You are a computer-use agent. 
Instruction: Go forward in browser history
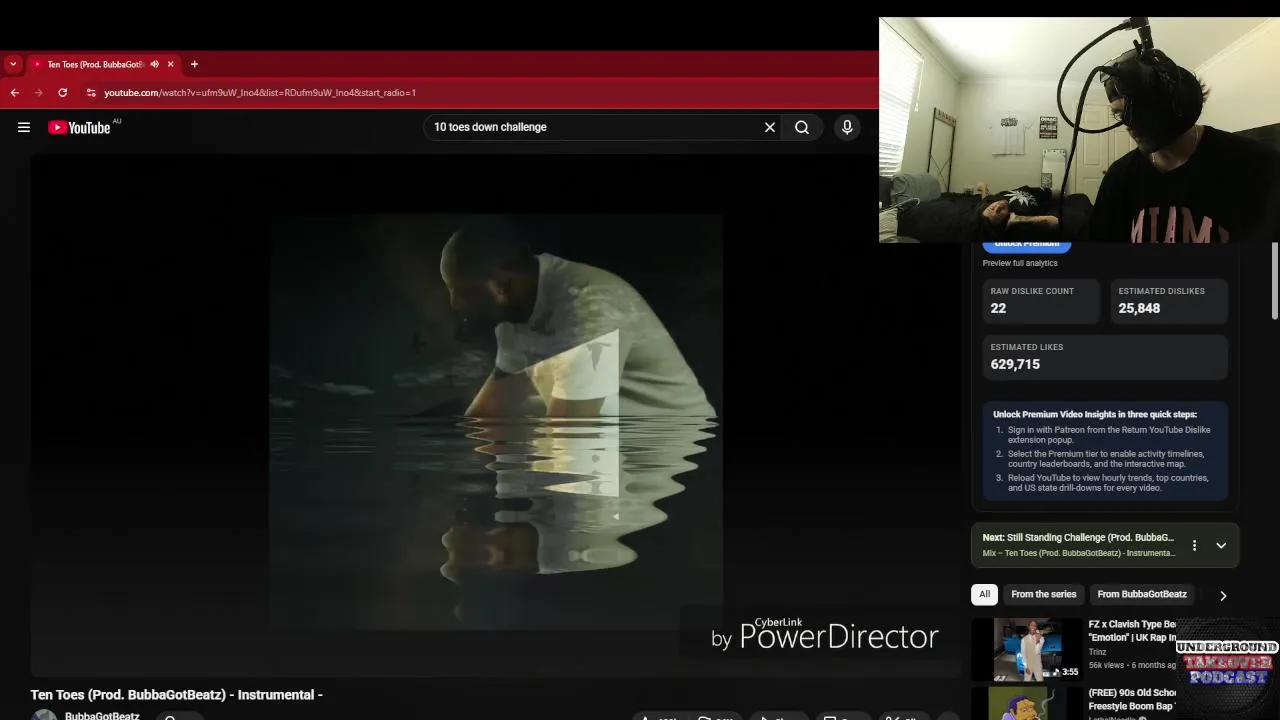39,92
